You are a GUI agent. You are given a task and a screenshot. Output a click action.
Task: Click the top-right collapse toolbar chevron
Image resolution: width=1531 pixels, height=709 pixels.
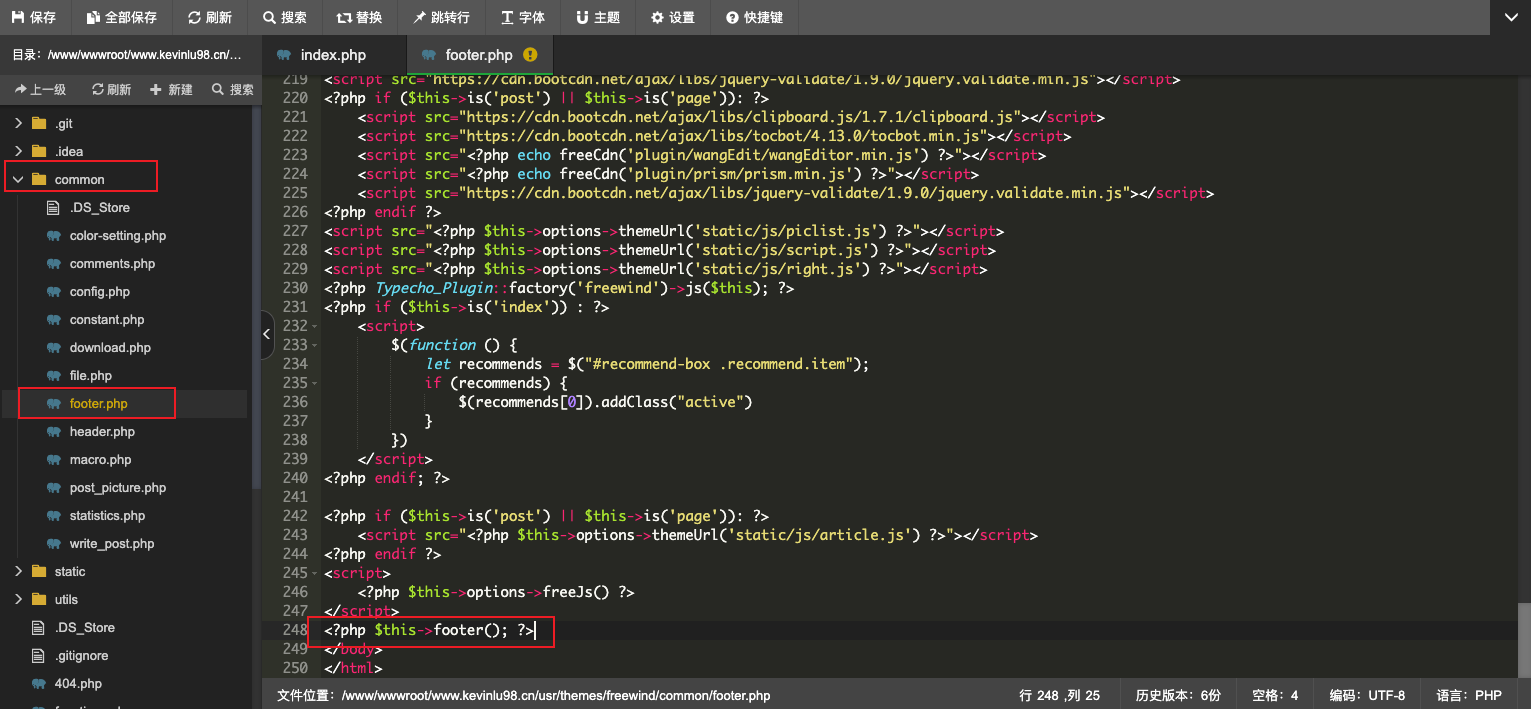1510,17
